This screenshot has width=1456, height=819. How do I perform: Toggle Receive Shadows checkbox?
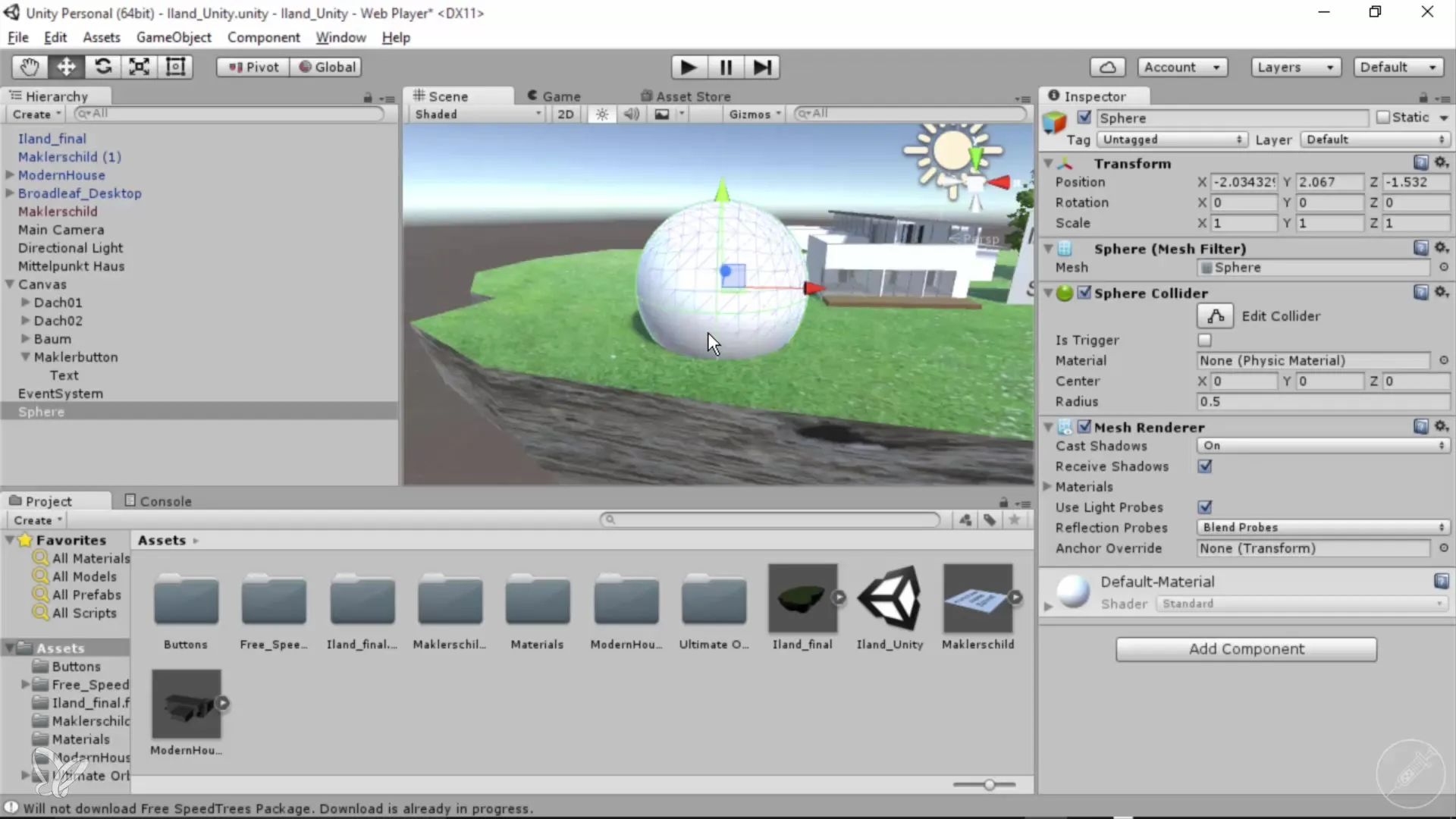click(x=1204, y=466)
